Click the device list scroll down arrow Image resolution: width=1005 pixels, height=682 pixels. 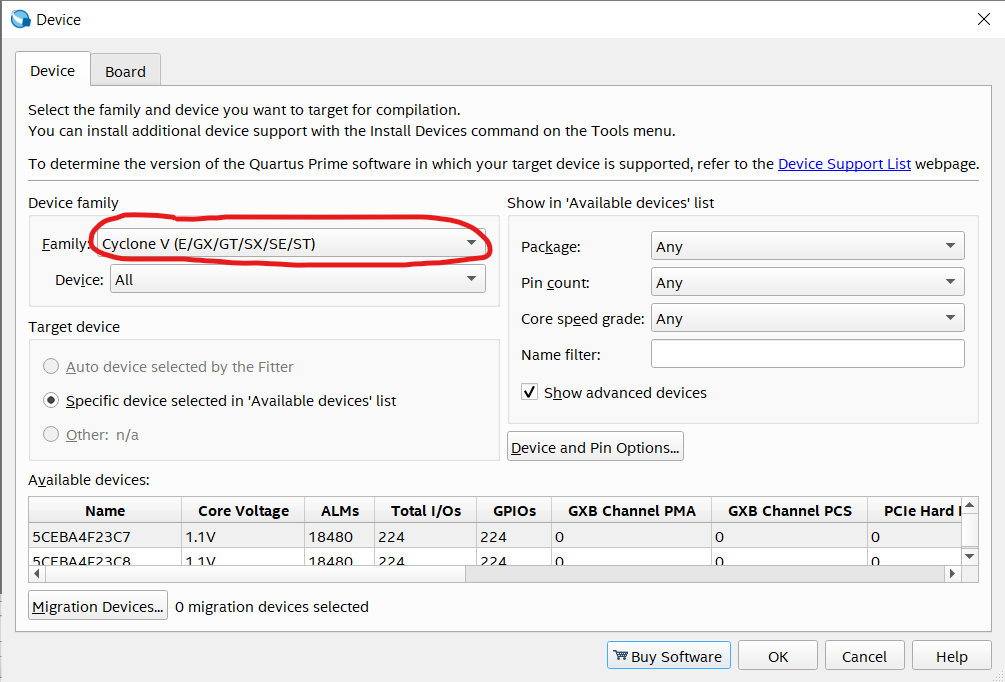[970, 556]
